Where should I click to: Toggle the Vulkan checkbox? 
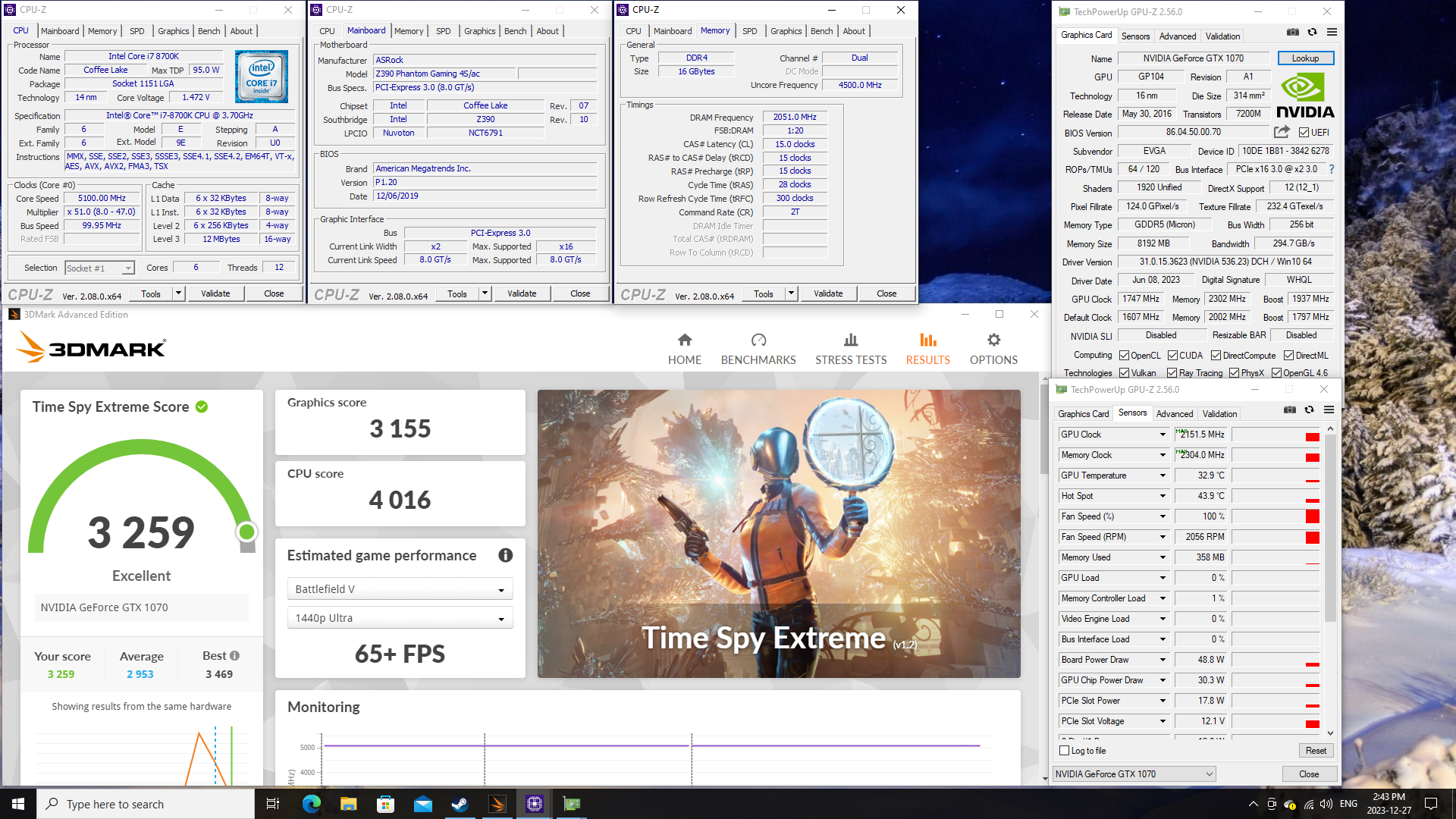coord(1125,373)
